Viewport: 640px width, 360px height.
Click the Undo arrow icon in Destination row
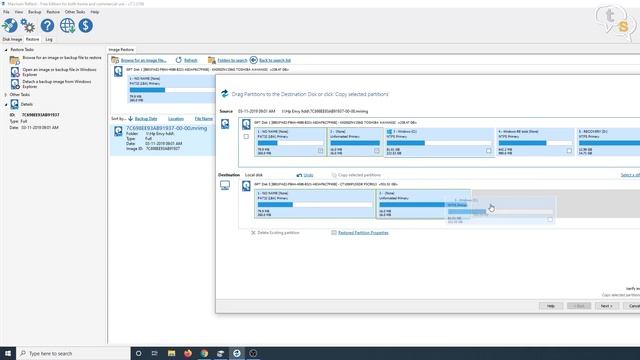pos(299,175)
